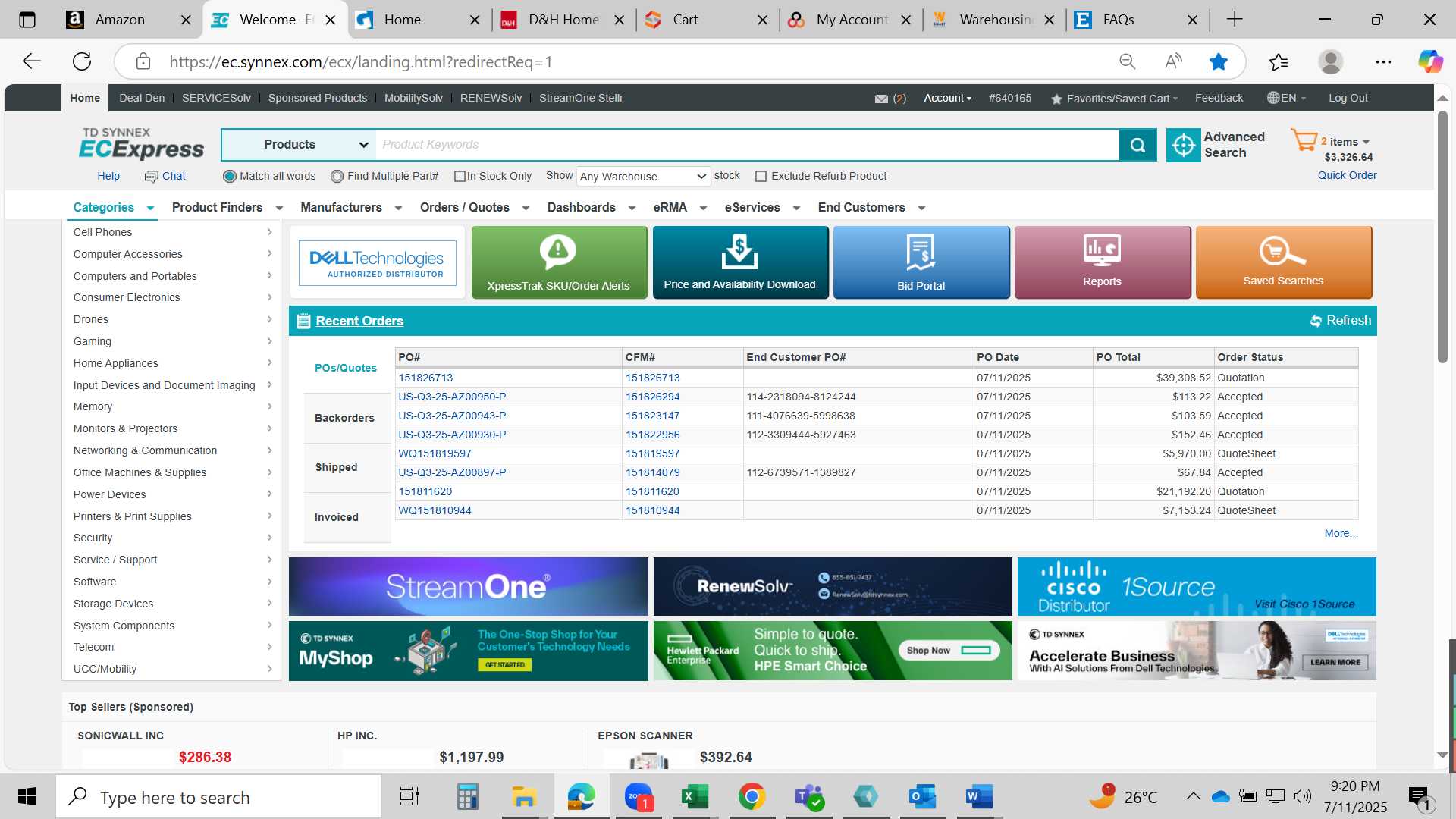This screenshot has width=1456, height=819.
Task: Open the Manufacturers menu
Action: coord(351,208)
